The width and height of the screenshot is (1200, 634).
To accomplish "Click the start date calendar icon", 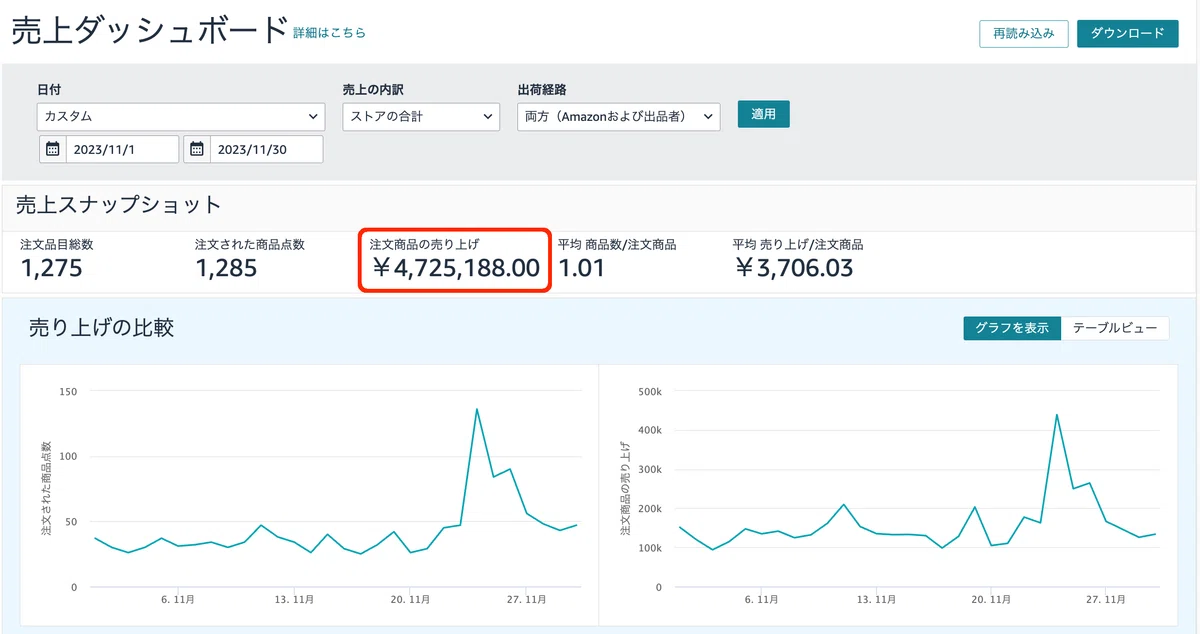I will pyautogui.click(x=52, y=149).
